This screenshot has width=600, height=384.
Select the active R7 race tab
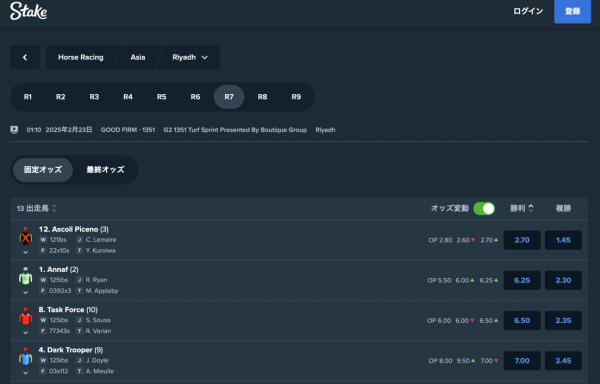229,97
